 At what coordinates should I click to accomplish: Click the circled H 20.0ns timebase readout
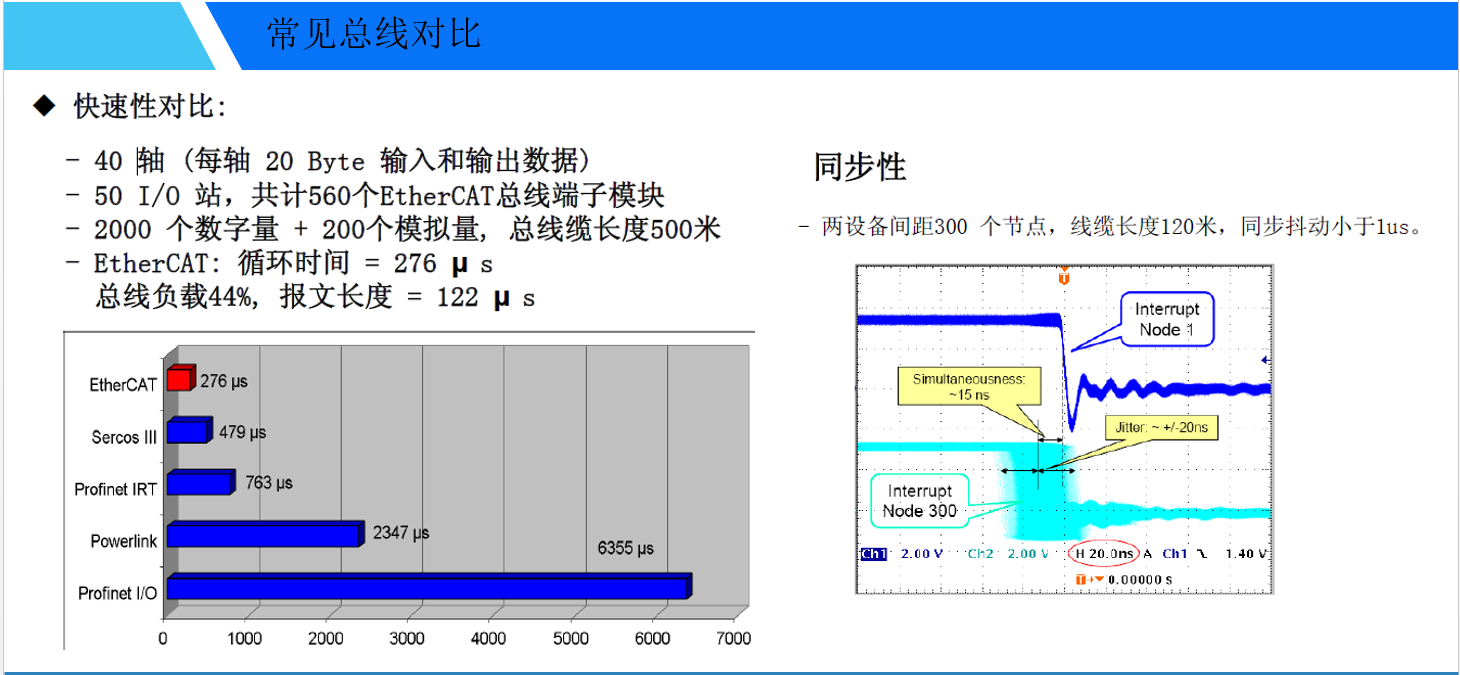pyautogui.click(x=1102, y=553)
